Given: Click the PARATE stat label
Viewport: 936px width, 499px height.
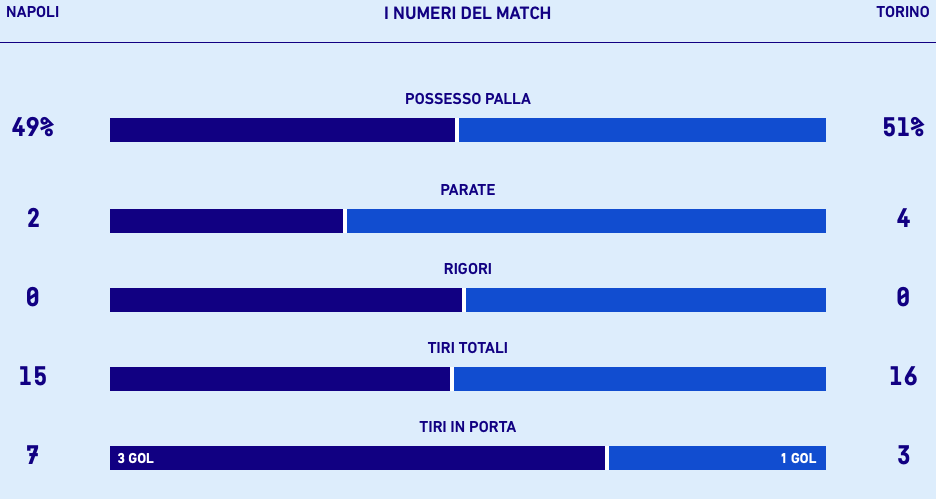Looking at the screenshot, I should [x=467, y=190].
